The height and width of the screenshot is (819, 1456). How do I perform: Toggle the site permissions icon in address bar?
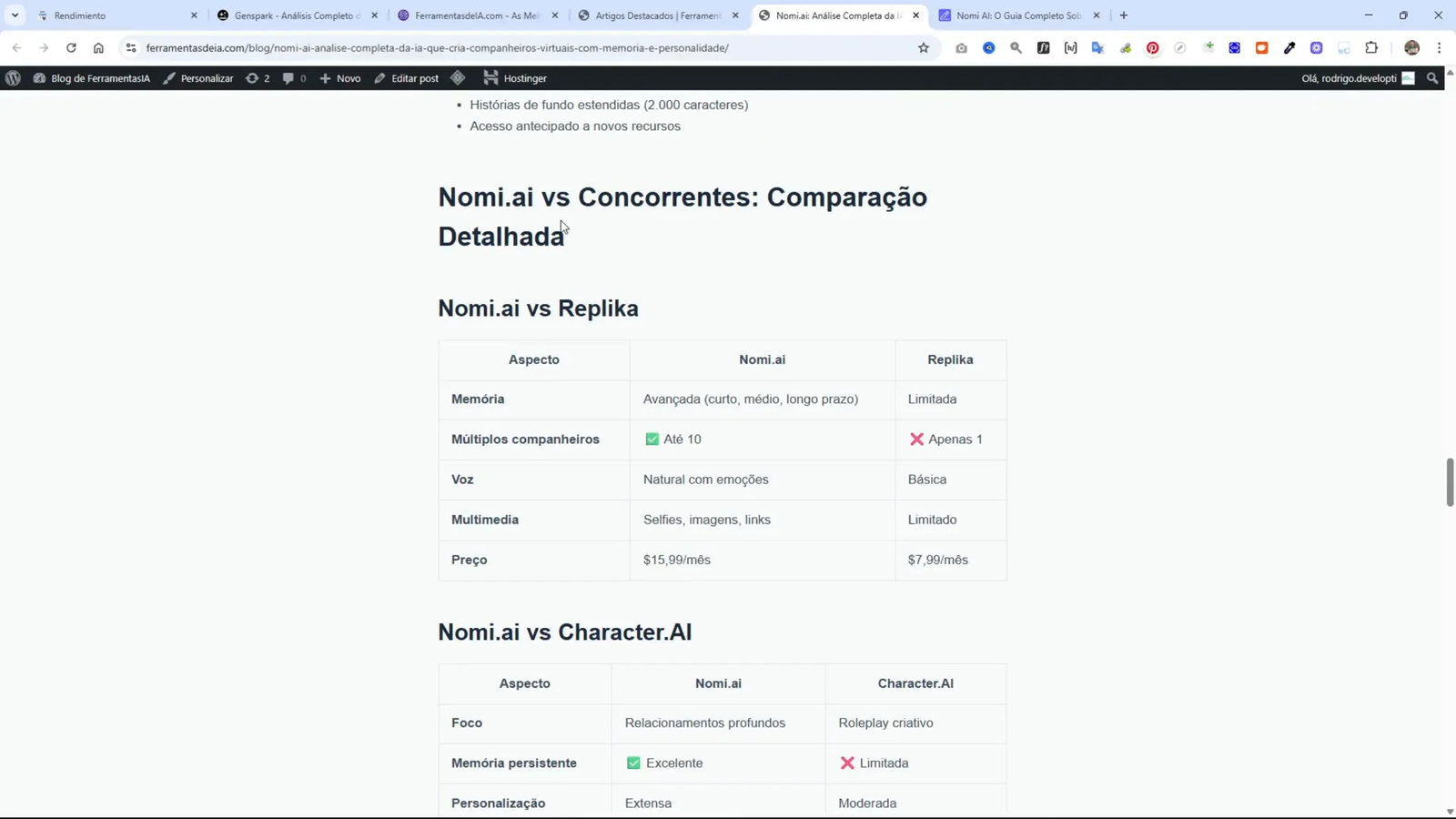tap(131, 48)
